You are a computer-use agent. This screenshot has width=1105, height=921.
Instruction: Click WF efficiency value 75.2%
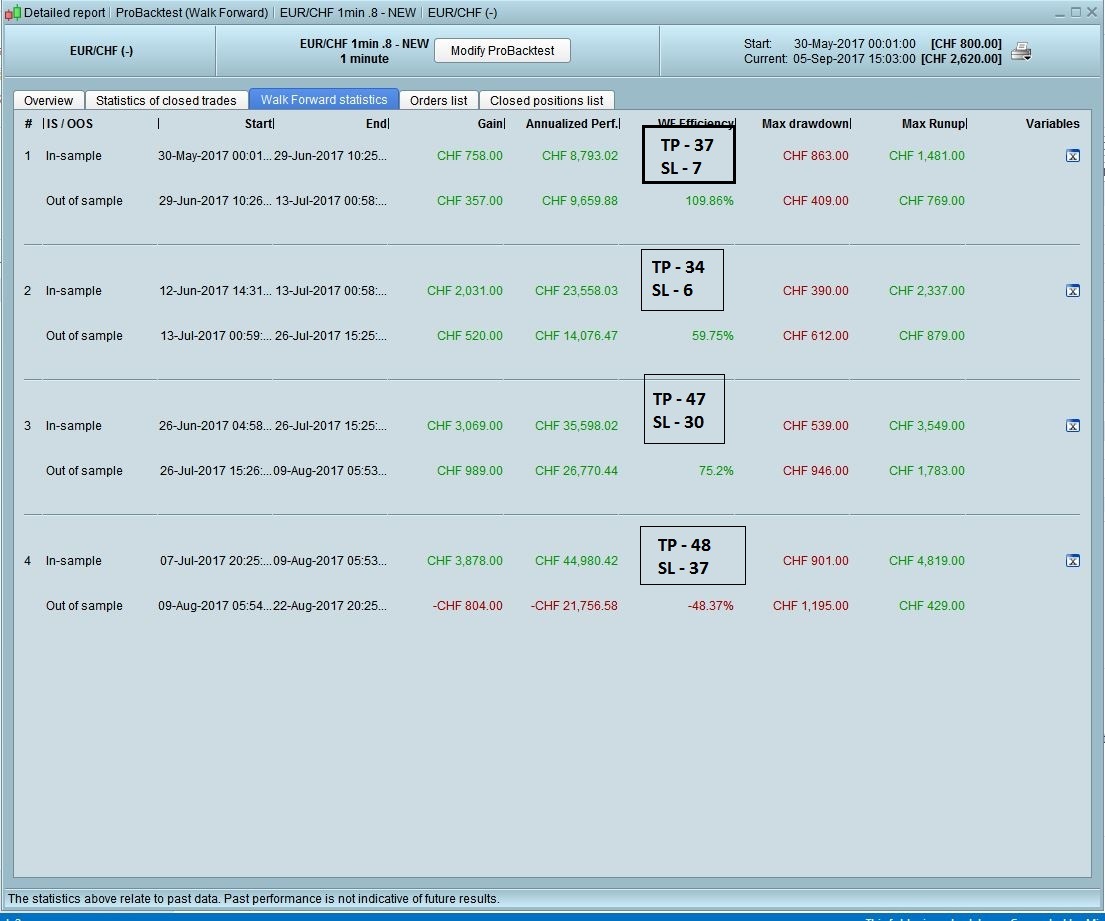(x=715, y=471)
